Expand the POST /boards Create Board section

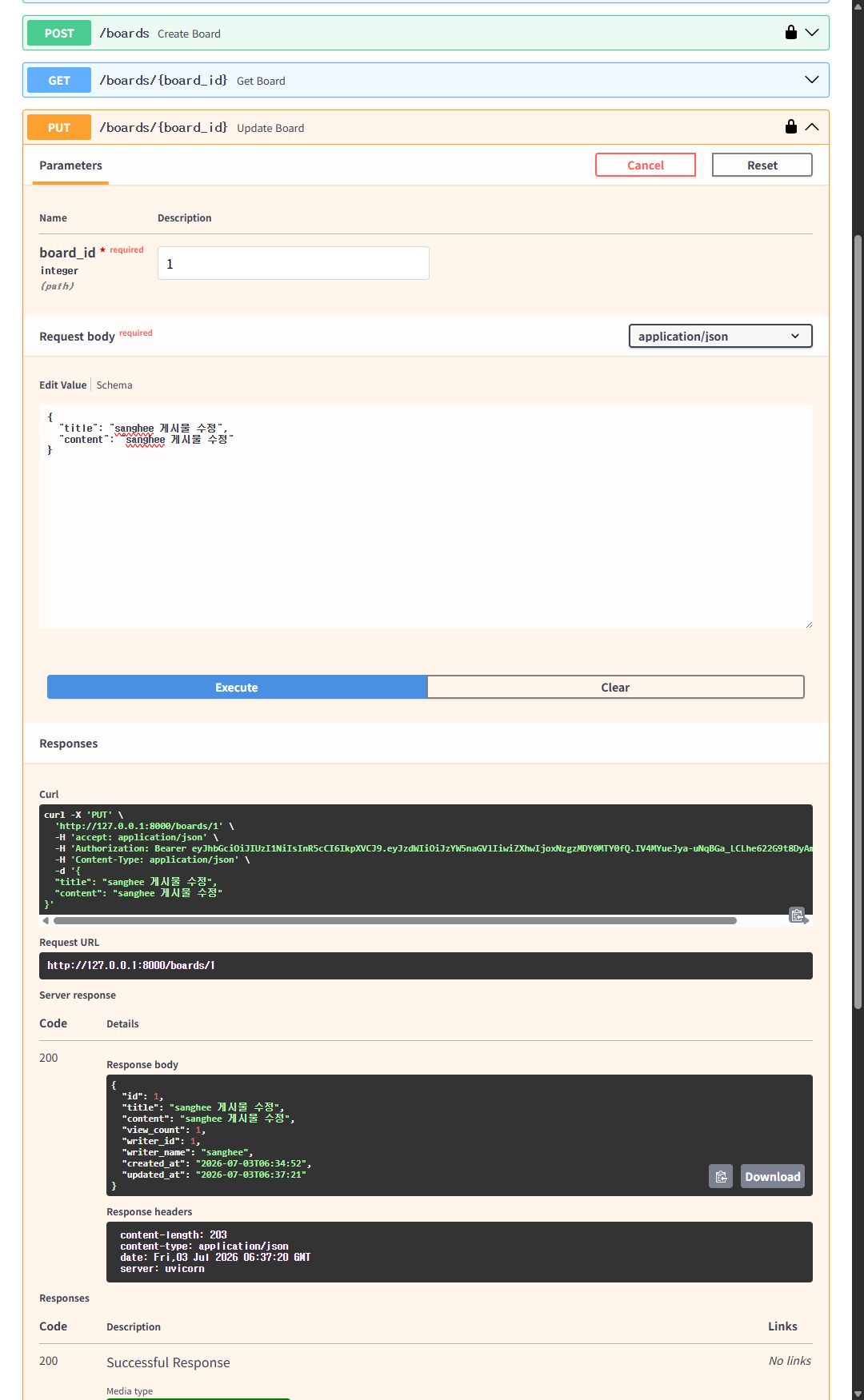812,33
